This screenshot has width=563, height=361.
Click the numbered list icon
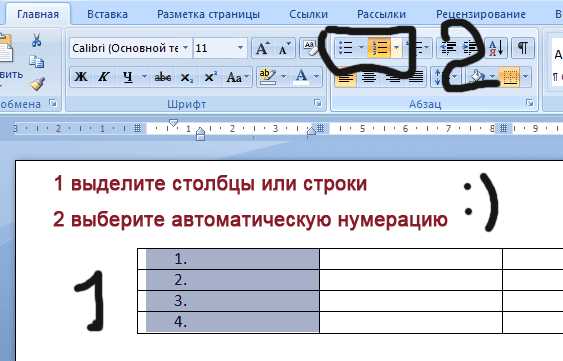tap(379, 48)
